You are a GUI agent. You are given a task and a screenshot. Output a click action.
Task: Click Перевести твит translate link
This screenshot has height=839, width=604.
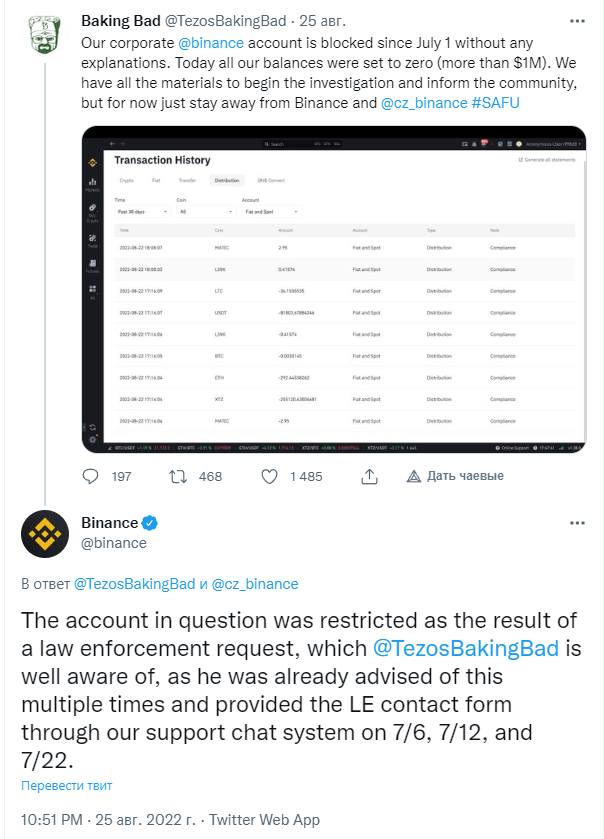(x=66, y=785)
